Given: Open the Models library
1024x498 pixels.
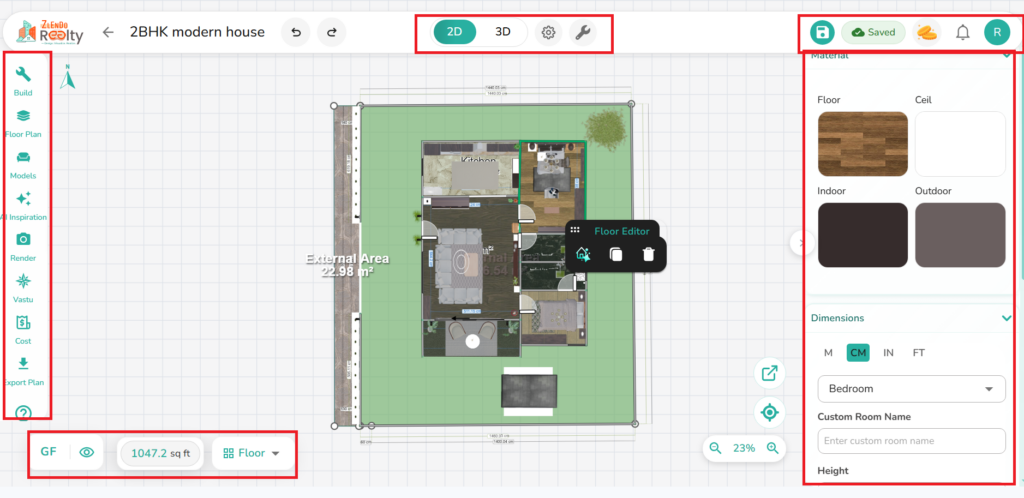Looking at the screenshot, I should coord(23,158).
